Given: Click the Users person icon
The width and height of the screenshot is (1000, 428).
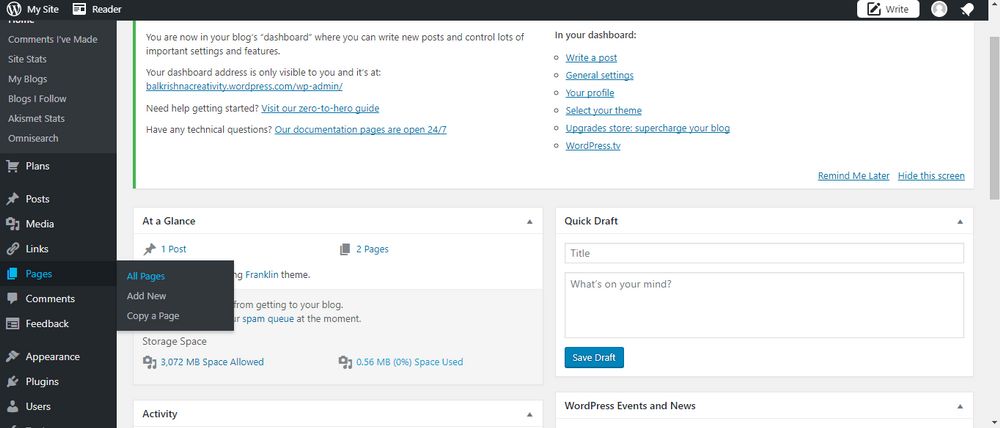Looking at the screenshot, I should 12,406.
